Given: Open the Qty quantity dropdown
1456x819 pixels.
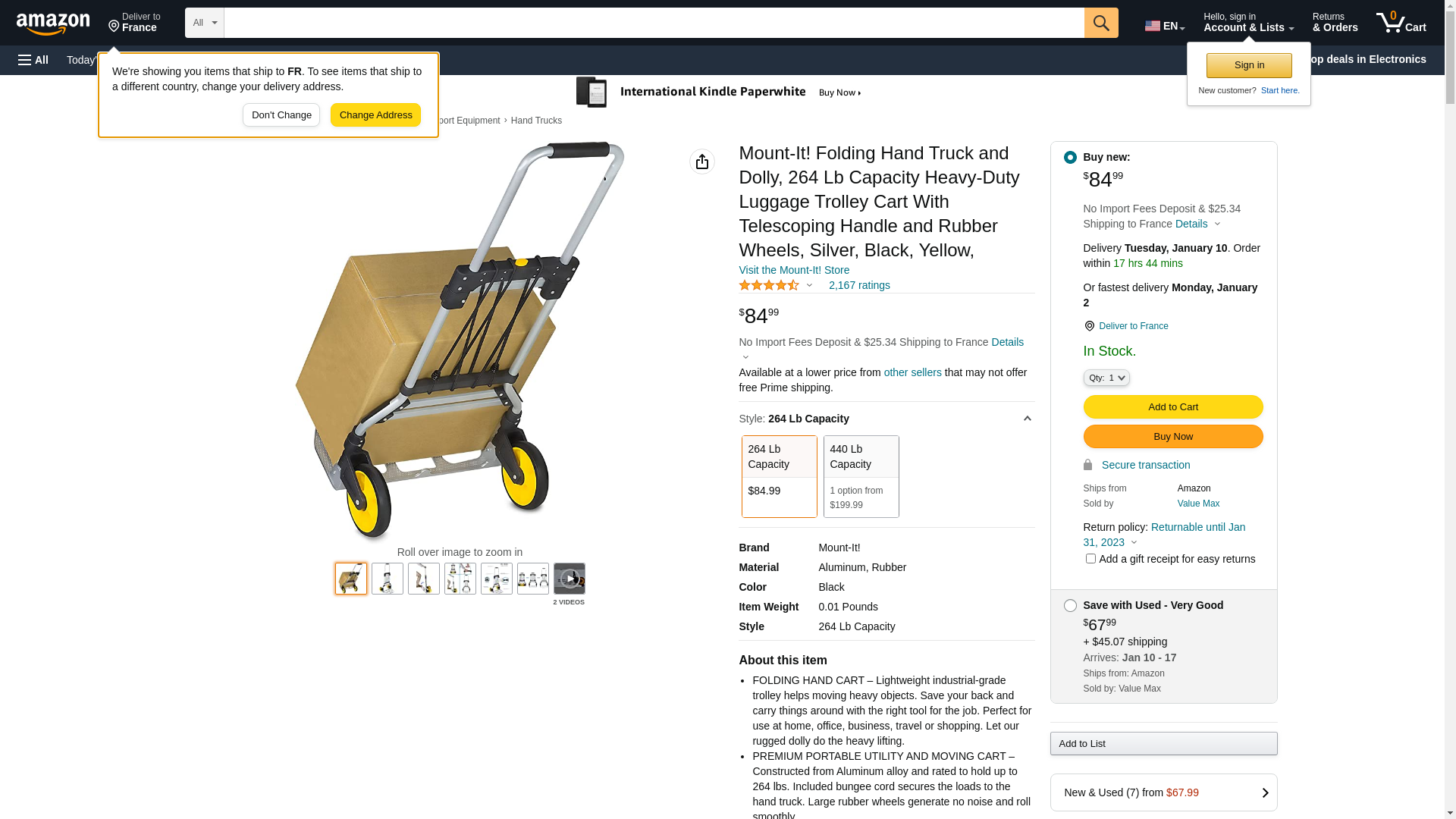Looking at the screenshot, I should [1106, 378].
